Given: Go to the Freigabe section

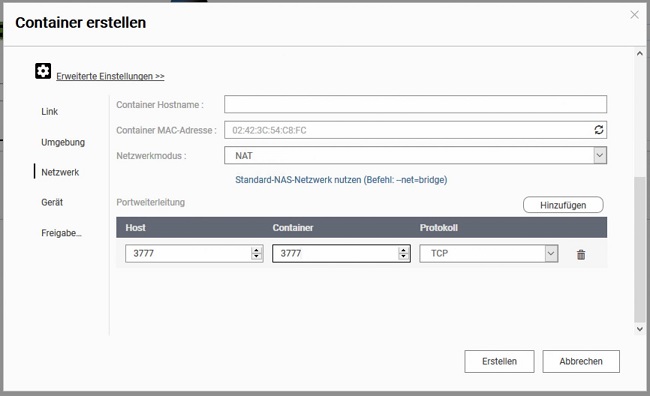Looking at the screenshot, I should click(61, 233).
